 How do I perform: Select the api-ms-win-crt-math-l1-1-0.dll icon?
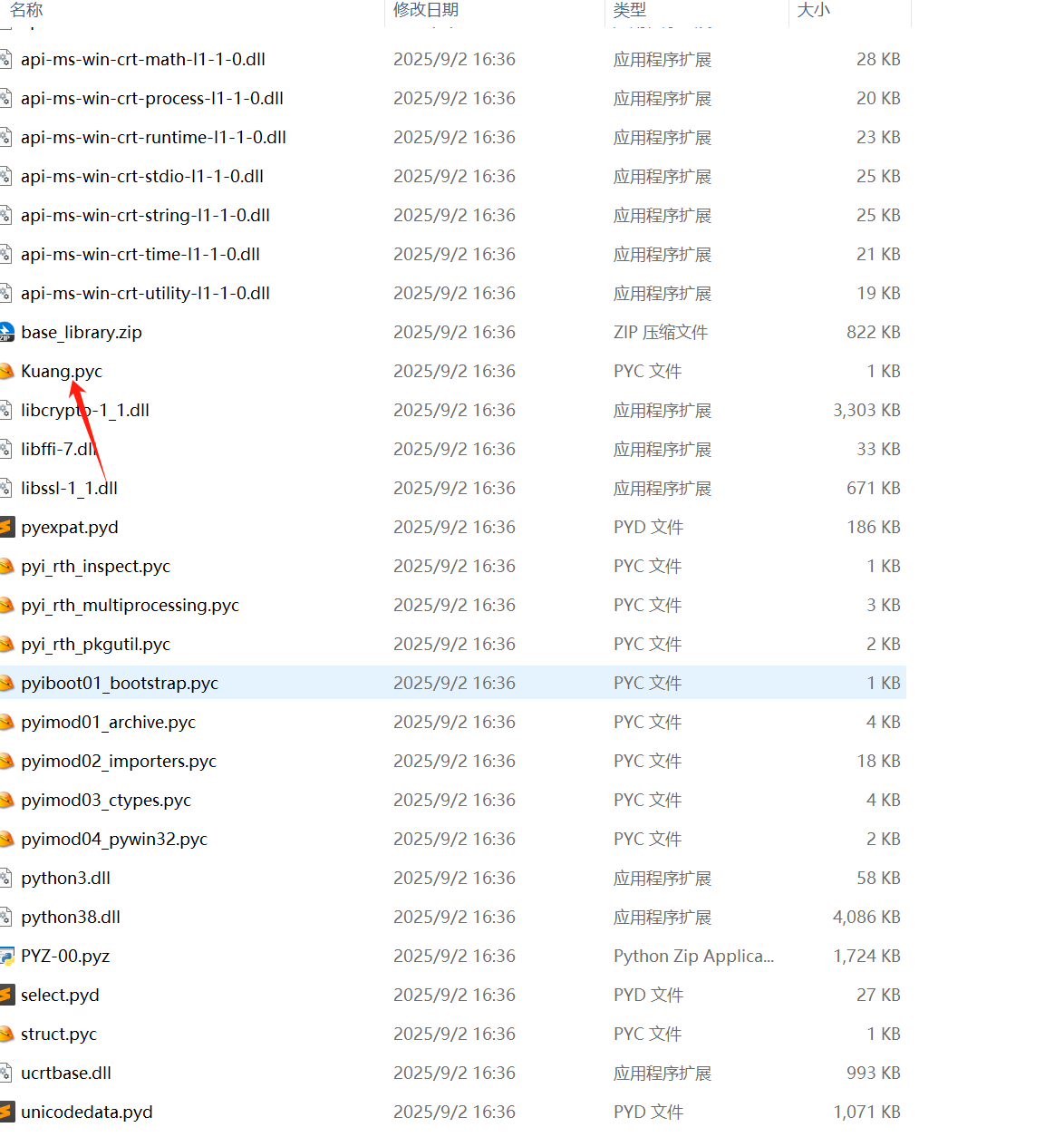click(x=6, y=60)
